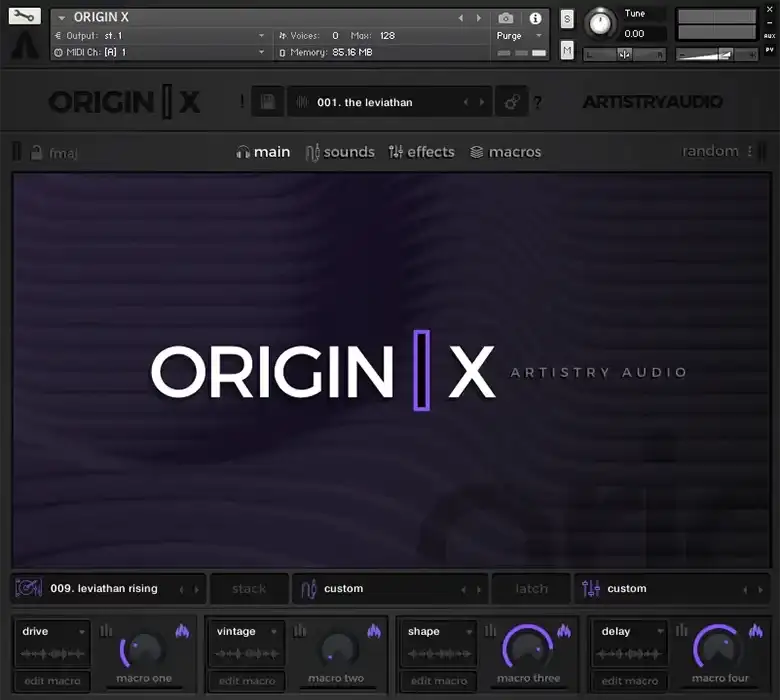Click the flame icon for macro three

[x=564, y=631]
